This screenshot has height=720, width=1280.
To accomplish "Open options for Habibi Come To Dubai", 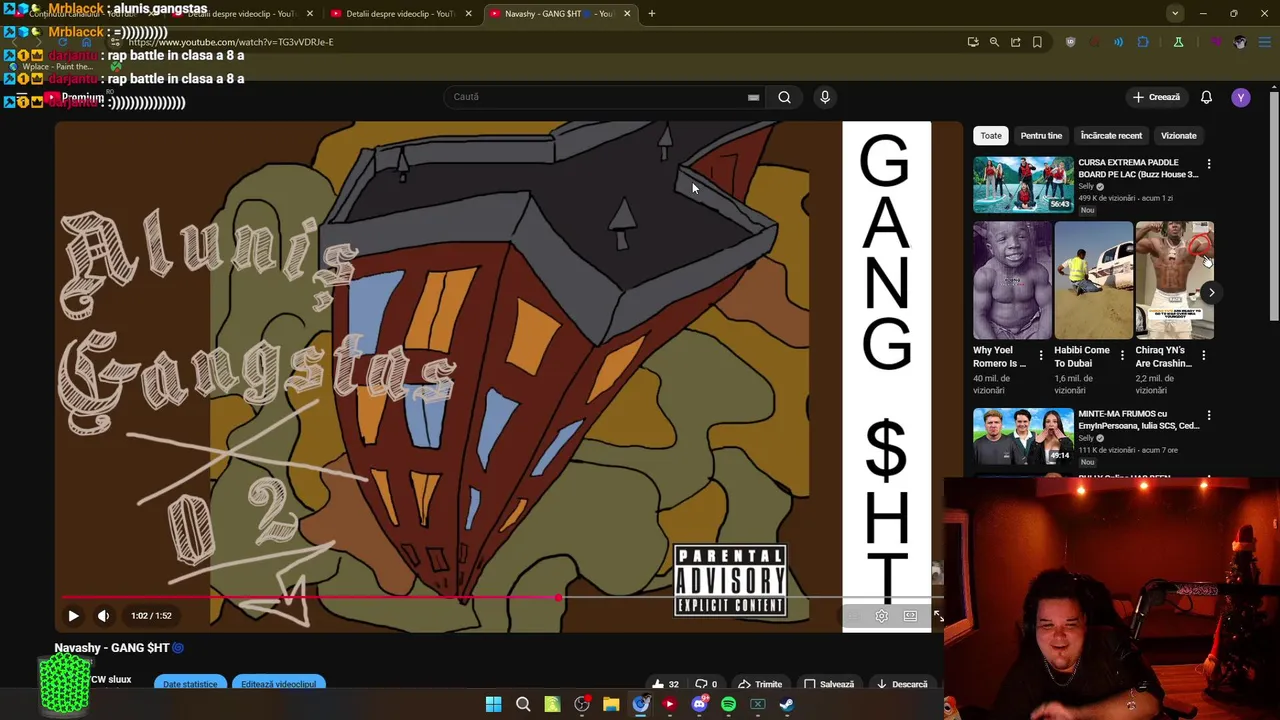I will pos(1122,356).
